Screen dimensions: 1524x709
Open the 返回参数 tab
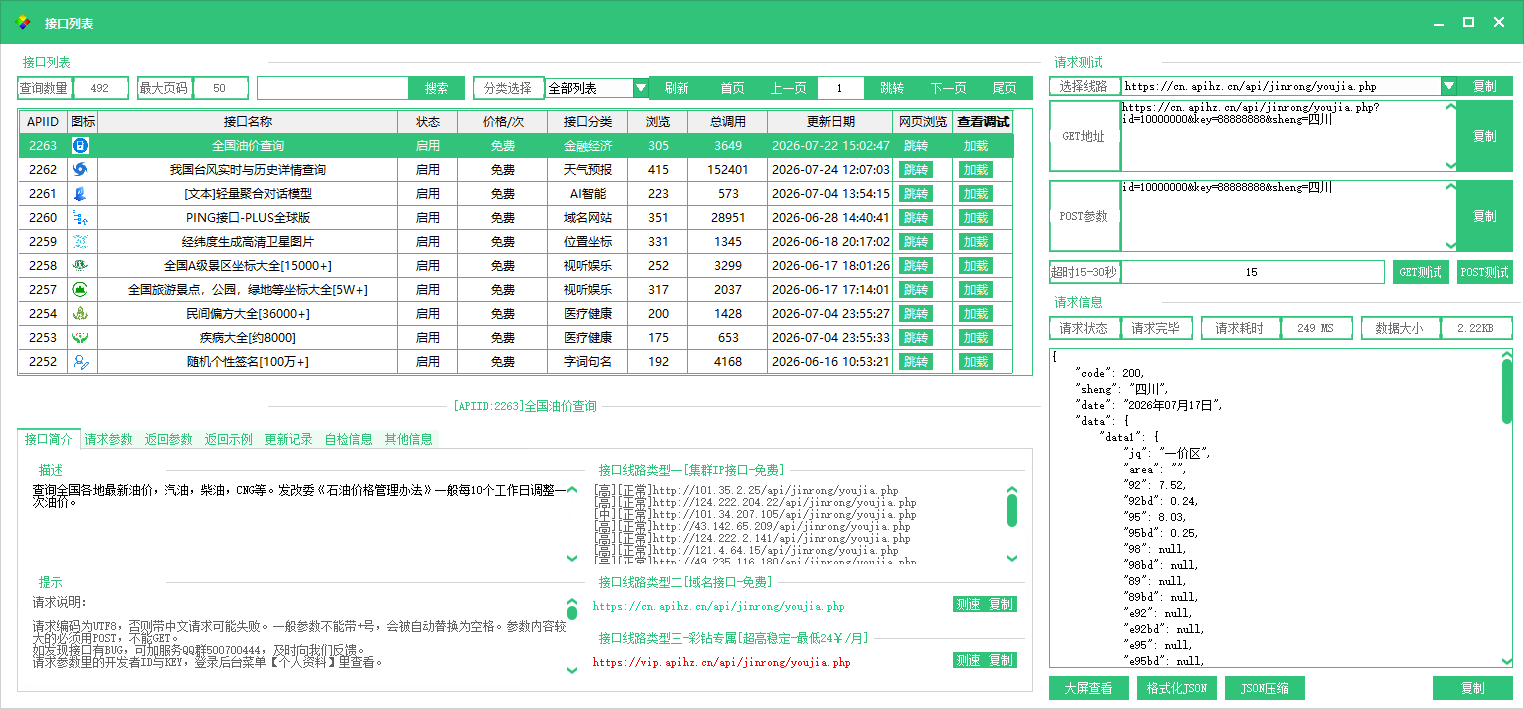click(x=169, y=439)
